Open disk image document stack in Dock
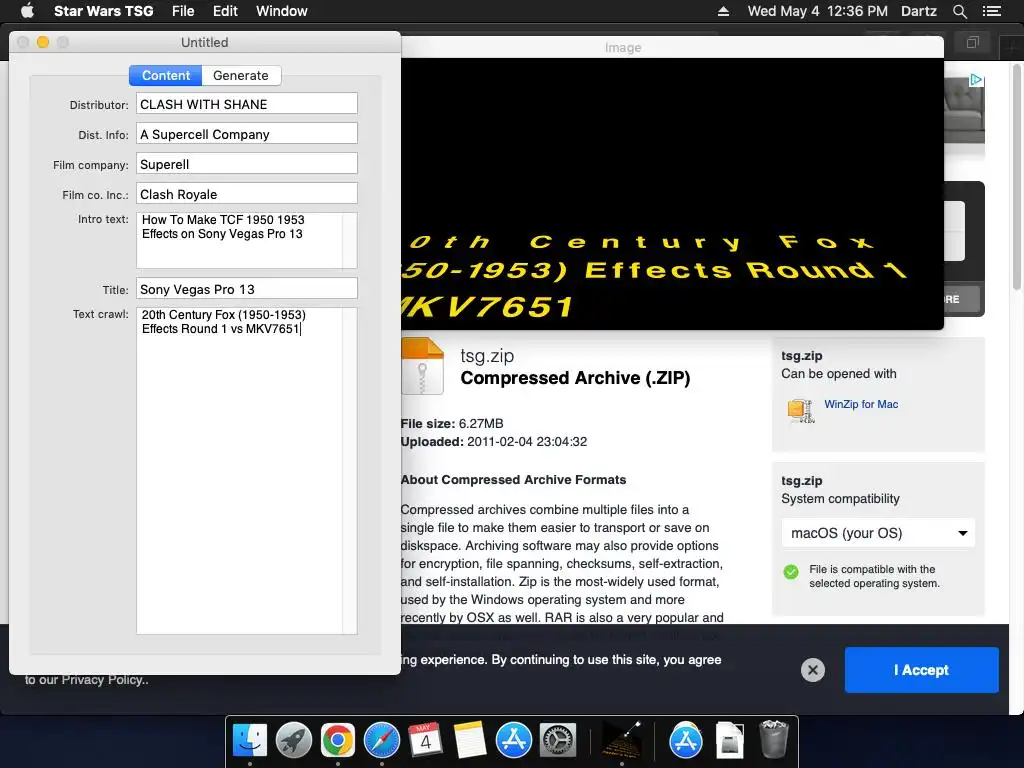Viewport: 1024px width, 768px height. tap(729, 741)
